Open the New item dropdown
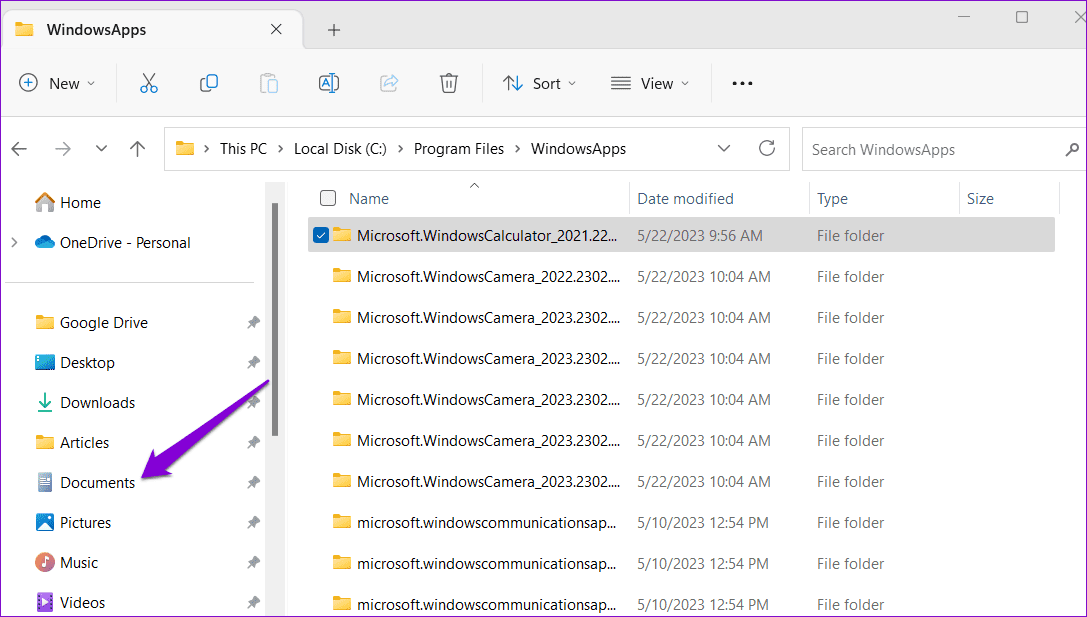The image size is (1087, 617). pos(57,83)
